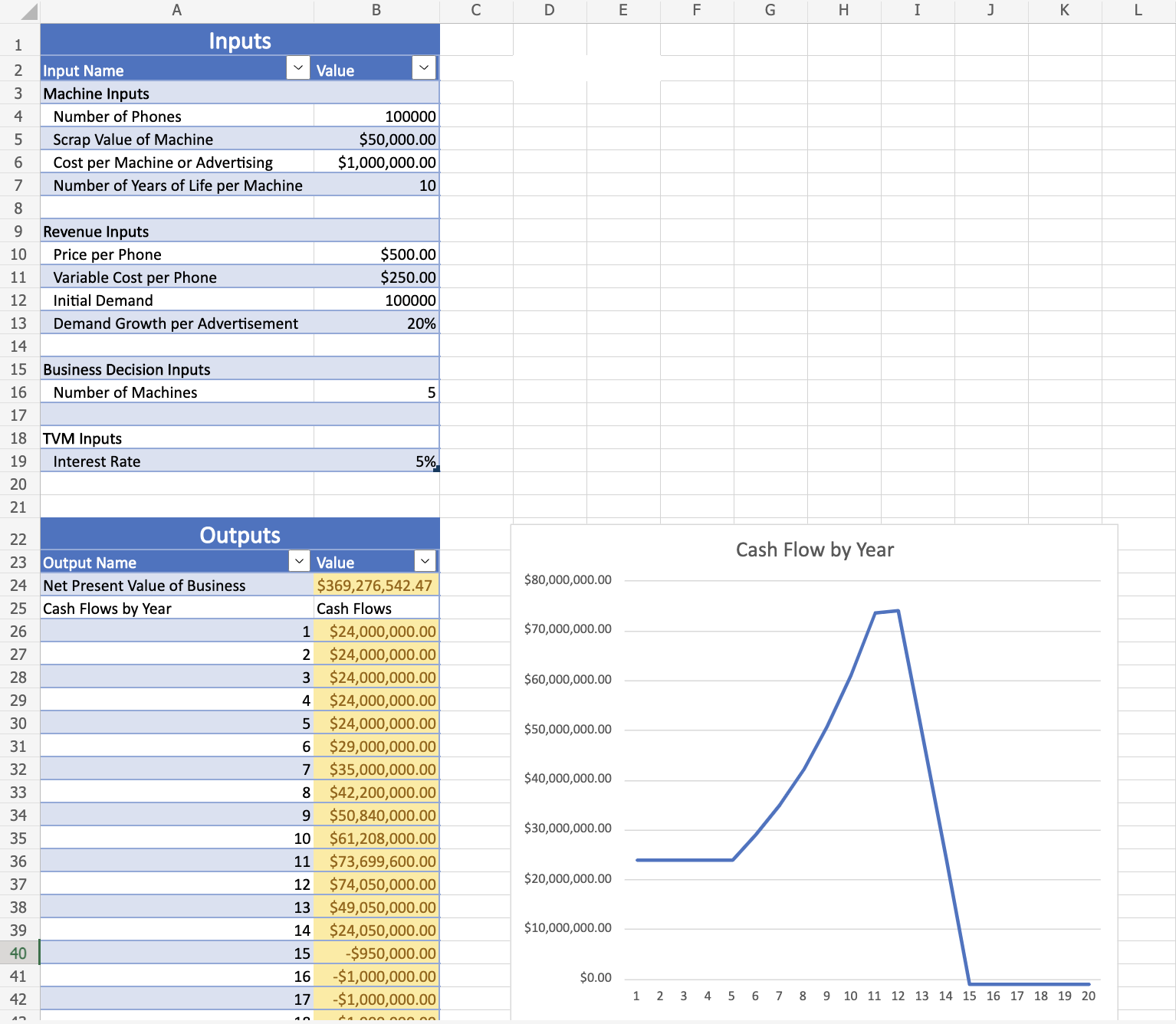
Task: Select the -$950,000.00 cash flow cell
Action: click(376, 953)
